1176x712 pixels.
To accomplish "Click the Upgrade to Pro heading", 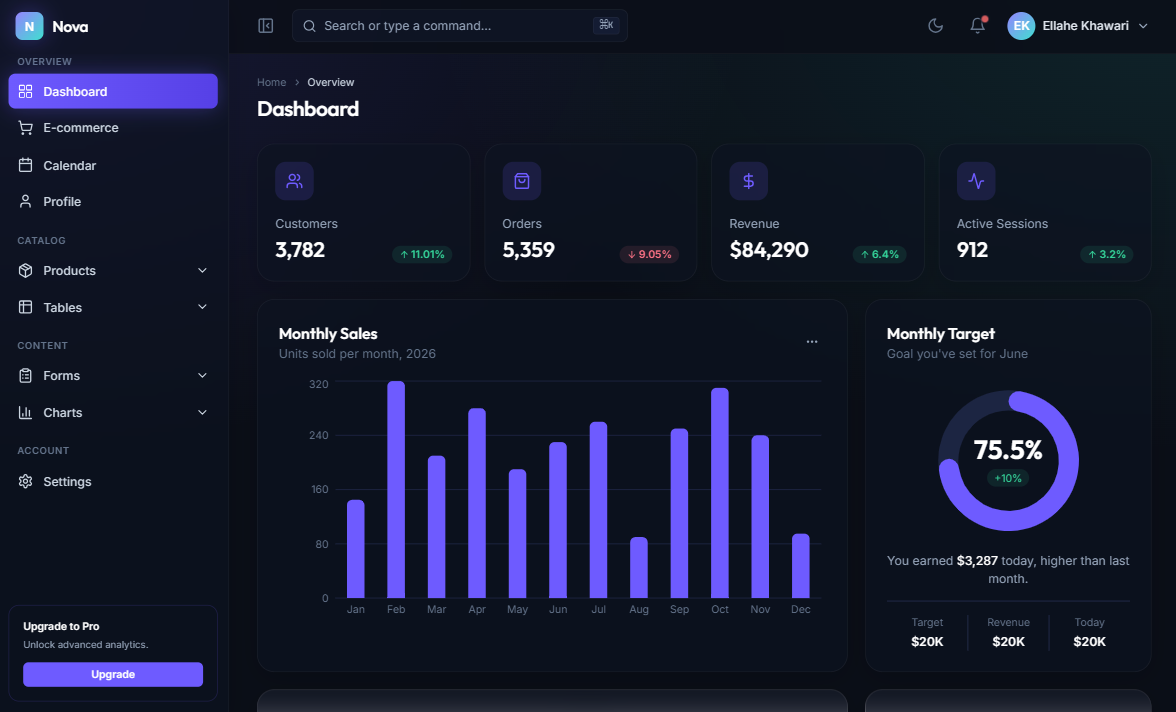I will coord(62,626).
